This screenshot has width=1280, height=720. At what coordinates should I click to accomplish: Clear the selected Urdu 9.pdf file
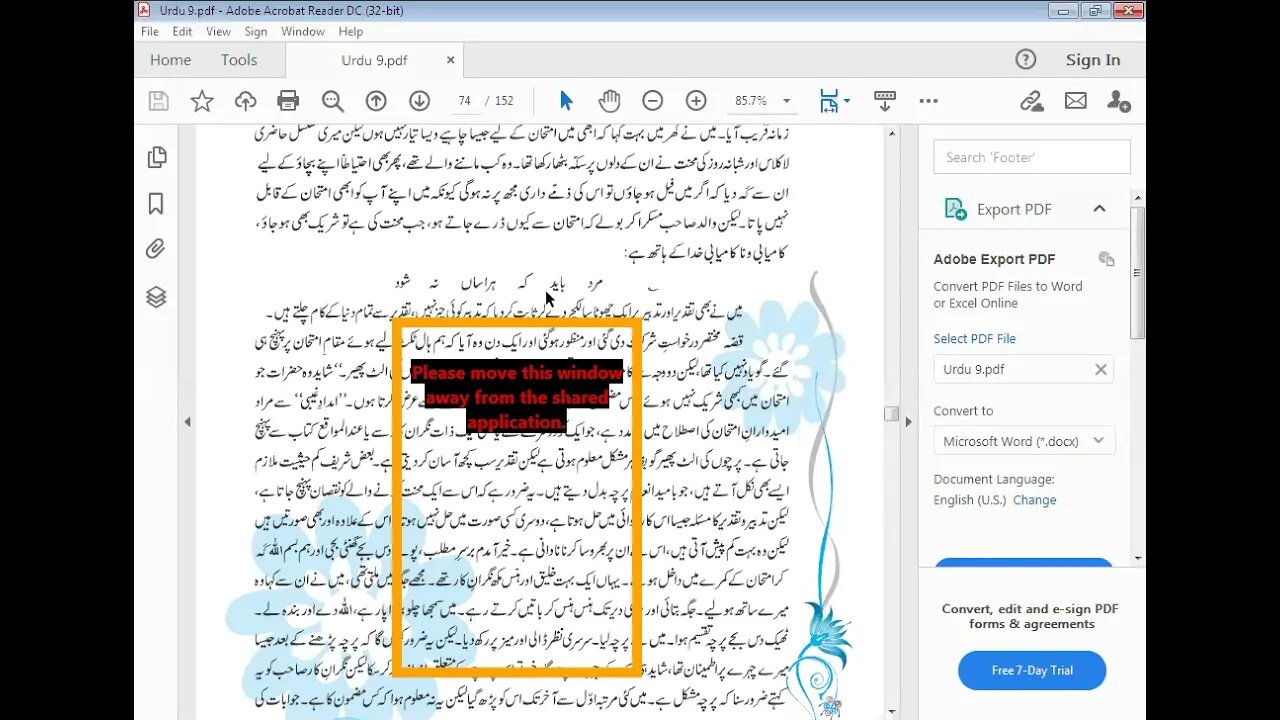tap(1101, 369)
